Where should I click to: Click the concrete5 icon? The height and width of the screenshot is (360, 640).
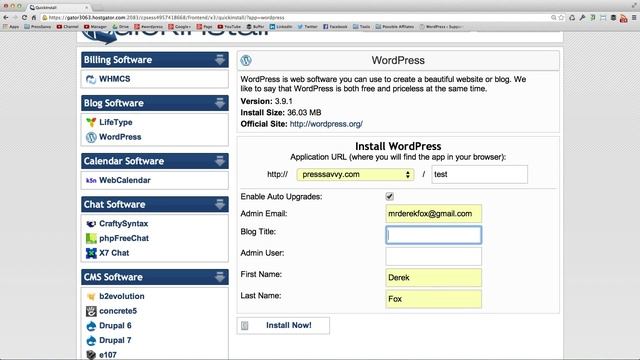(91, 311)
